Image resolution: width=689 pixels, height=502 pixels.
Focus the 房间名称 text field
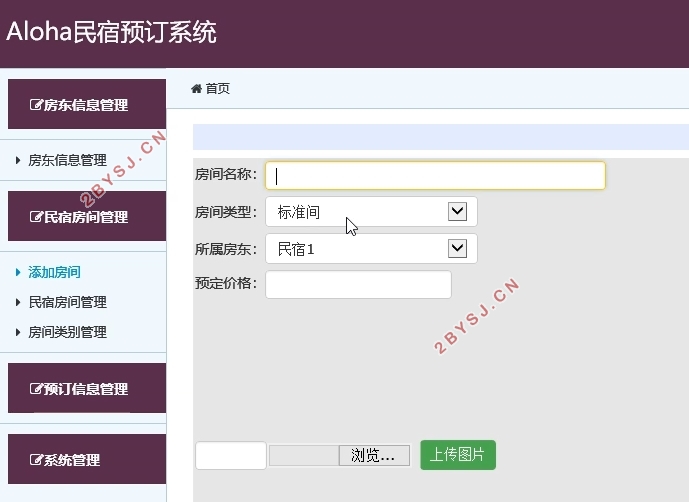click(435, 175)
